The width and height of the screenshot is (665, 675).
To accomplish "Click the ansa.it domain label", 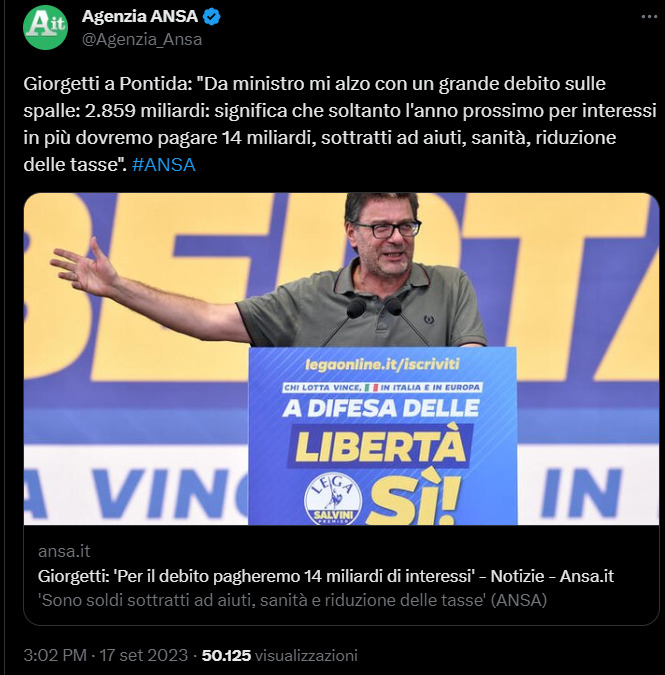I will pyautogui.click(x=64, y=551).
